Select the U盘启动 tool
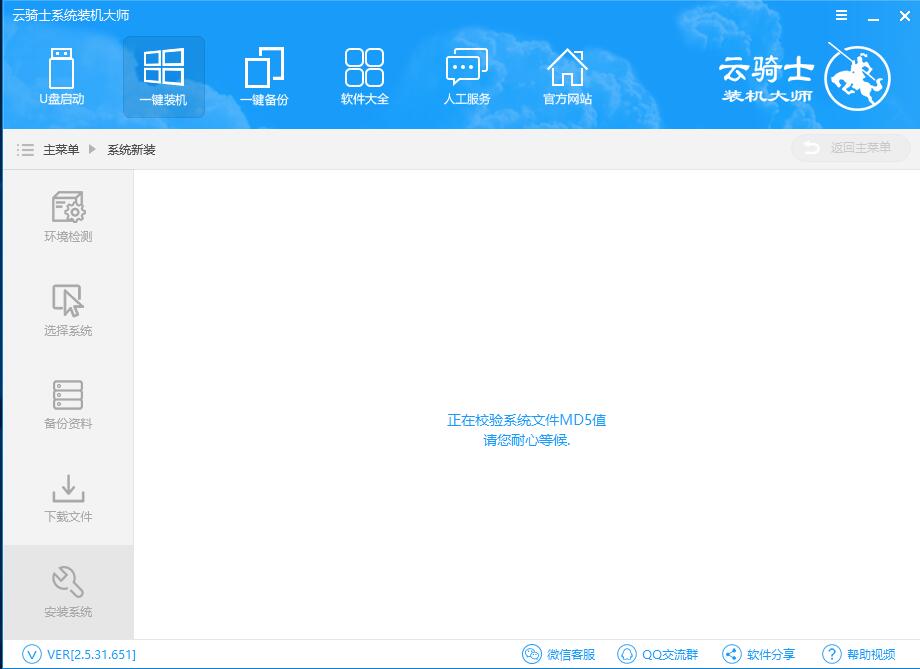This screenshot has height=669, width=920. pos(62,76)
